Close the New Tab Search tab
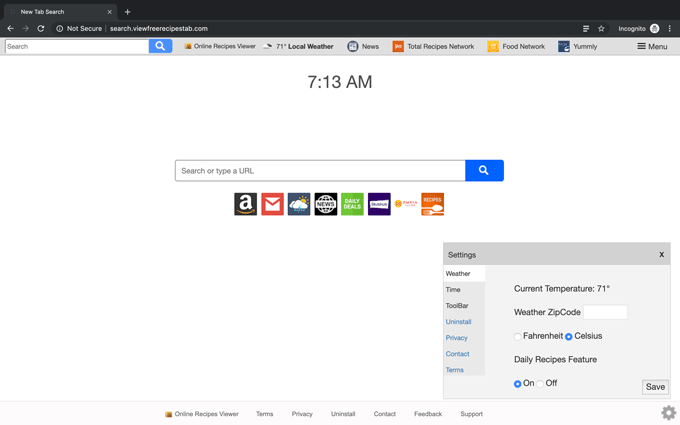 click(x=109, y=12)
